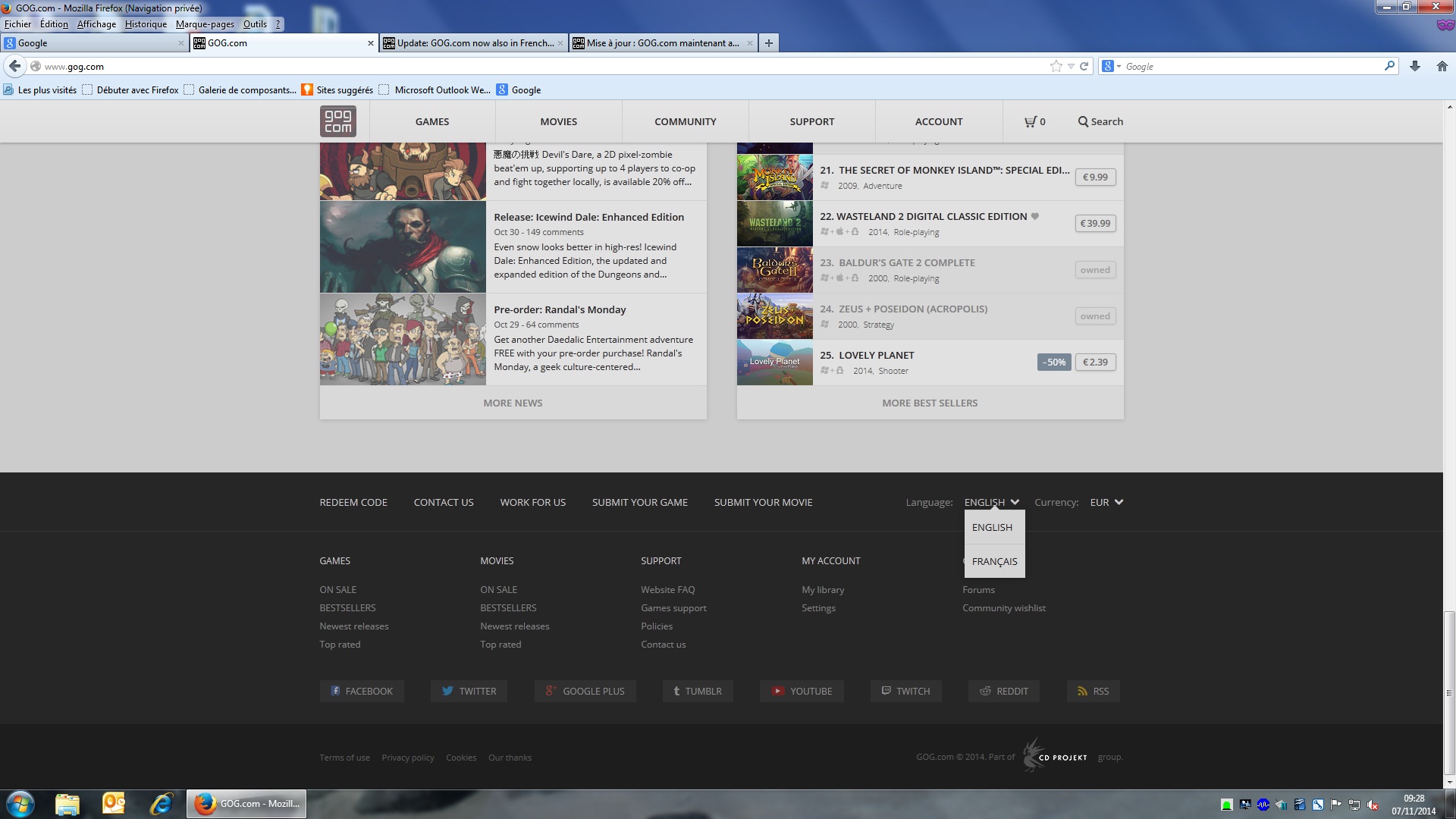Open the Marque-pages Firefox menu

(205, 24)
